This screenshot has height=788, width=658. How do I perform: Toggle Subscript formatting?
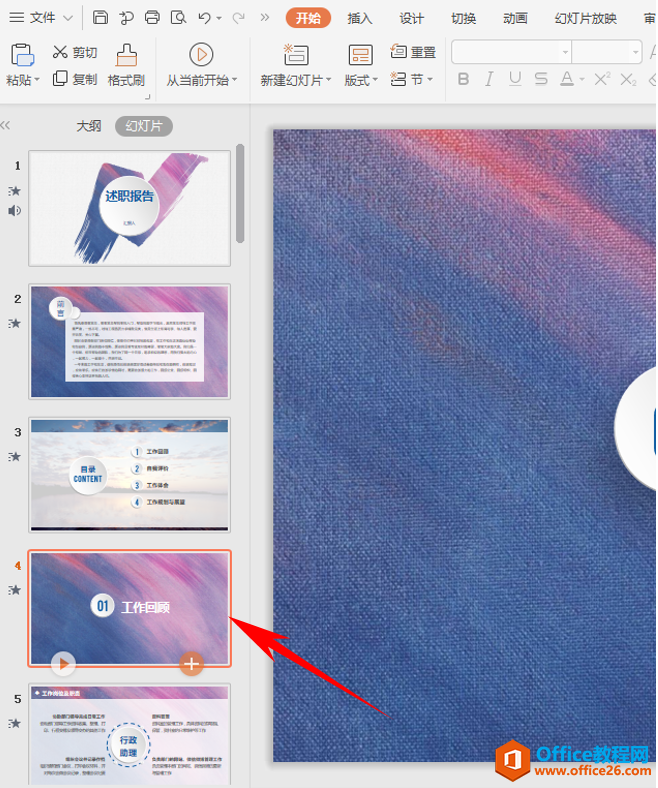[628, 79]
